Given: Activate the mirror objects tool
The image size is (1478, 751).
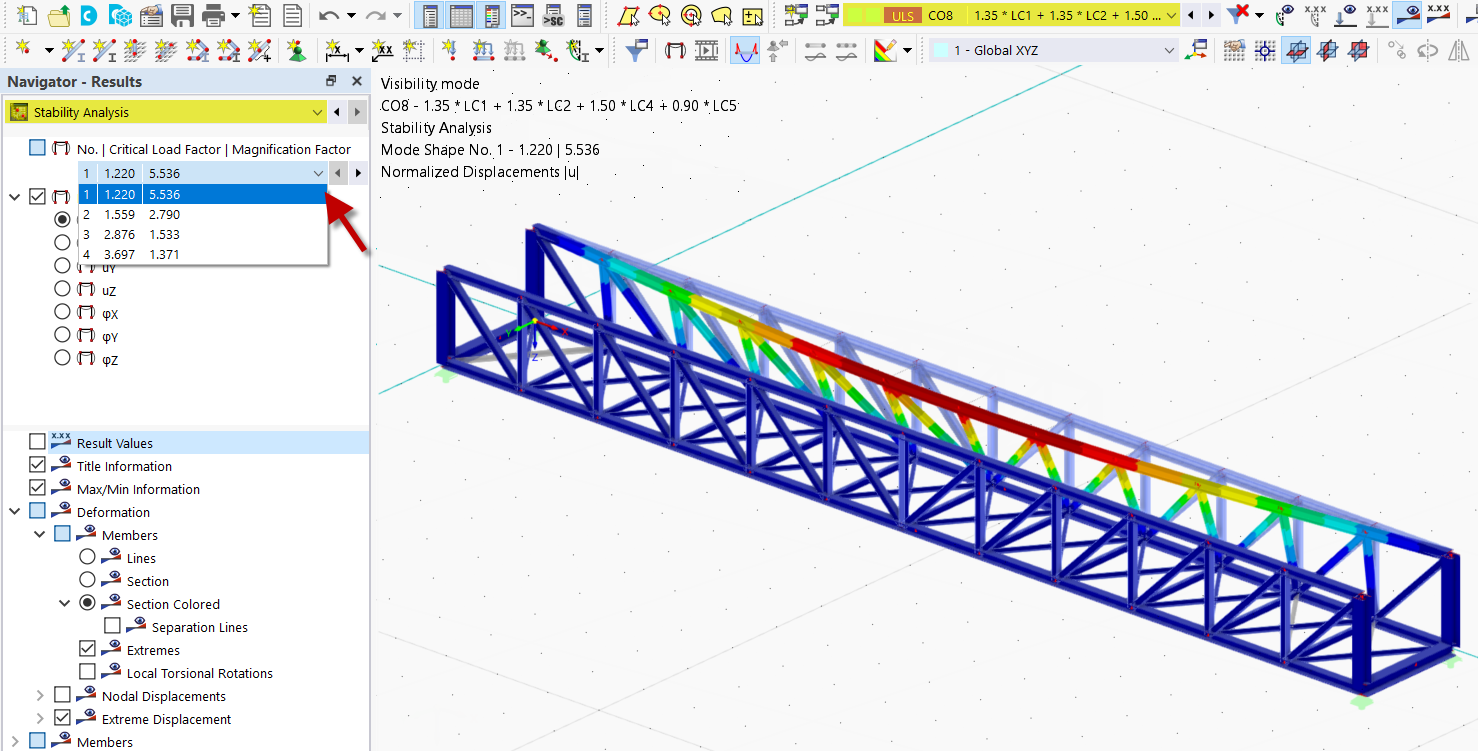Looking at the screenshot, I should click(x=1458, y=51).
